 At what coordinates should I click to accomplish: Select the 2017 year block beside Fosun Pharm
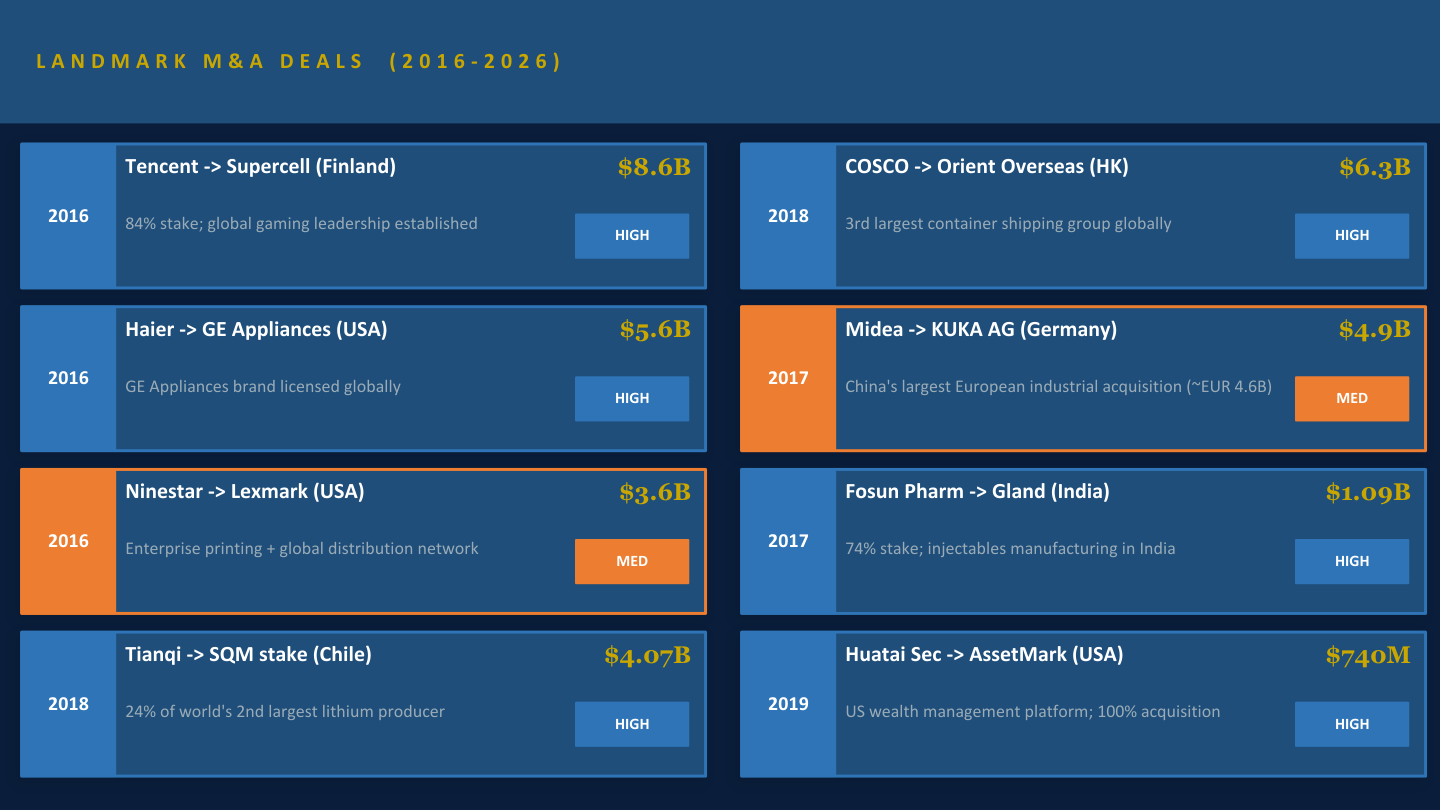788,541
